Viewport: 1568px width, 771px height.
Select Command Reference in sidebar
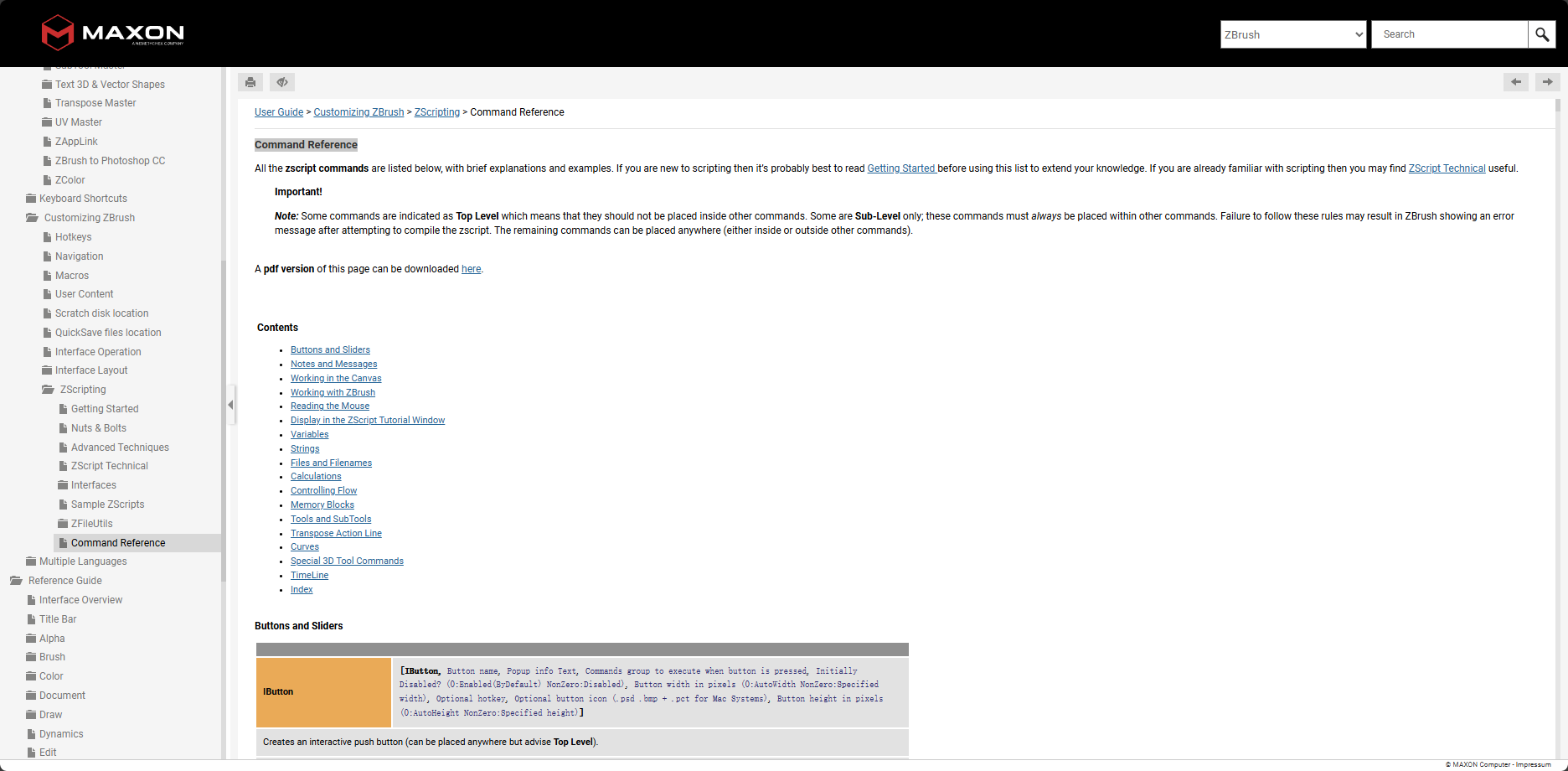[137, 543]
